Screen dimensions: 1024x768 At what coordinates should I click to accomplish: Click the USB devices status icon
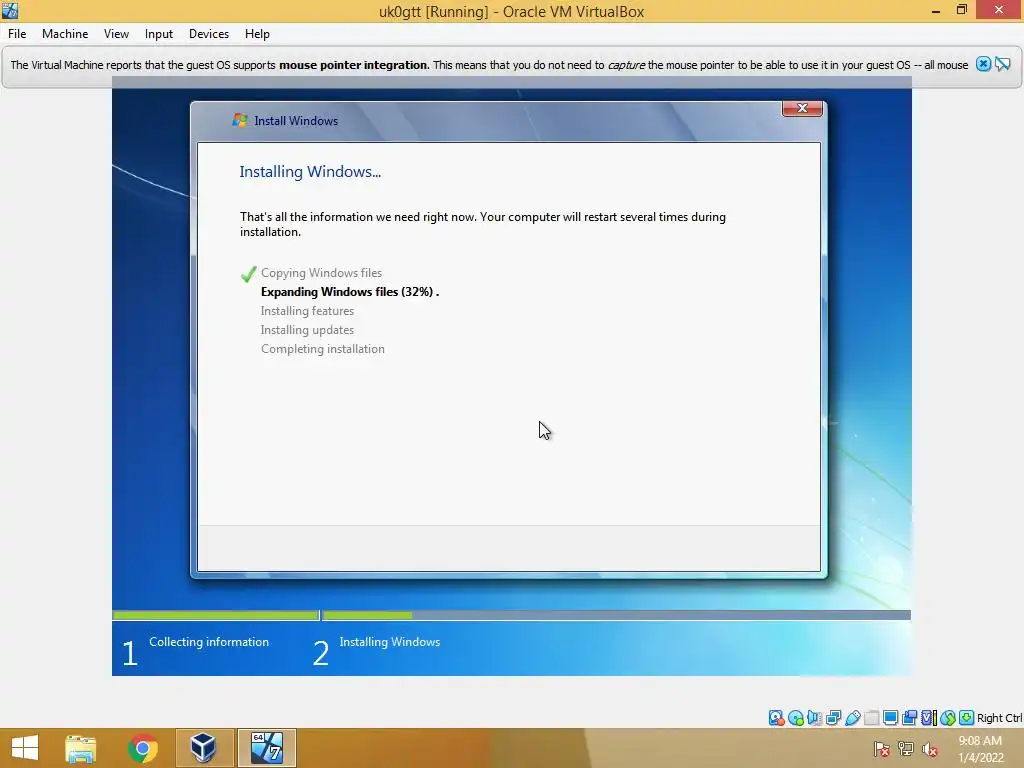click(852, 718)
